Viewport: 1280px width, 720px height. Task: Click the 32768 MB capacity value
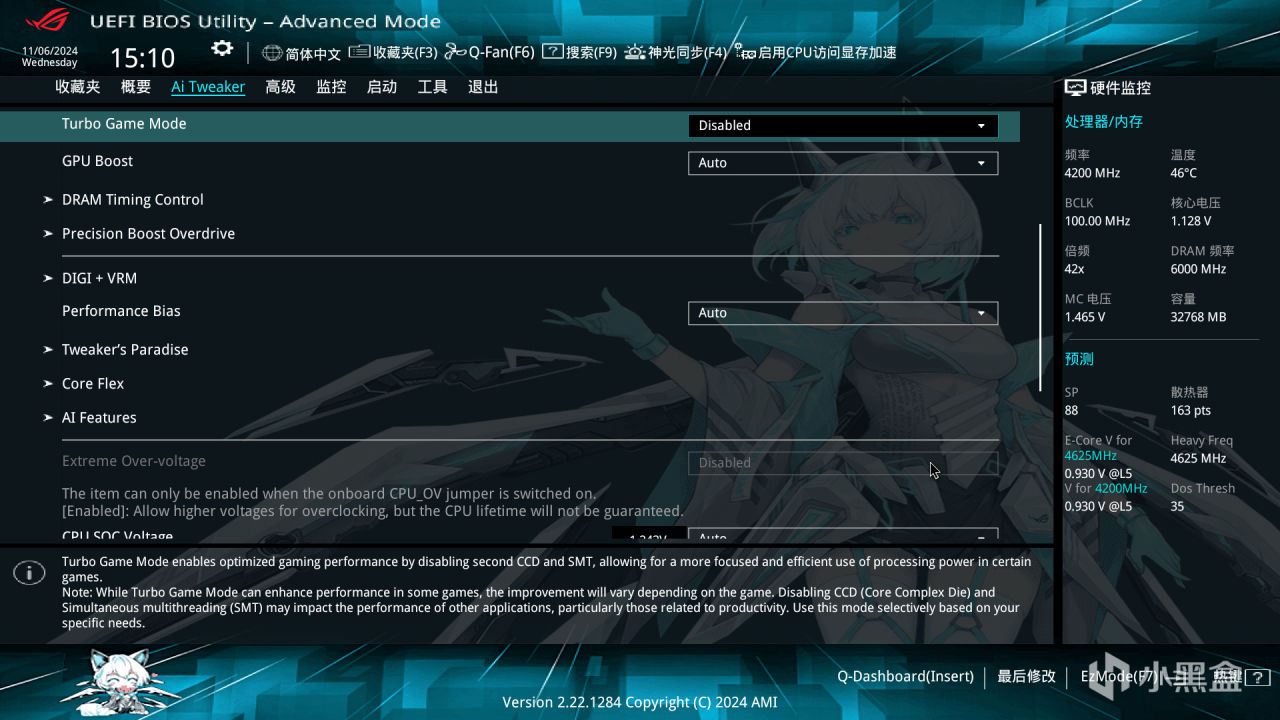coord(1198,317)
